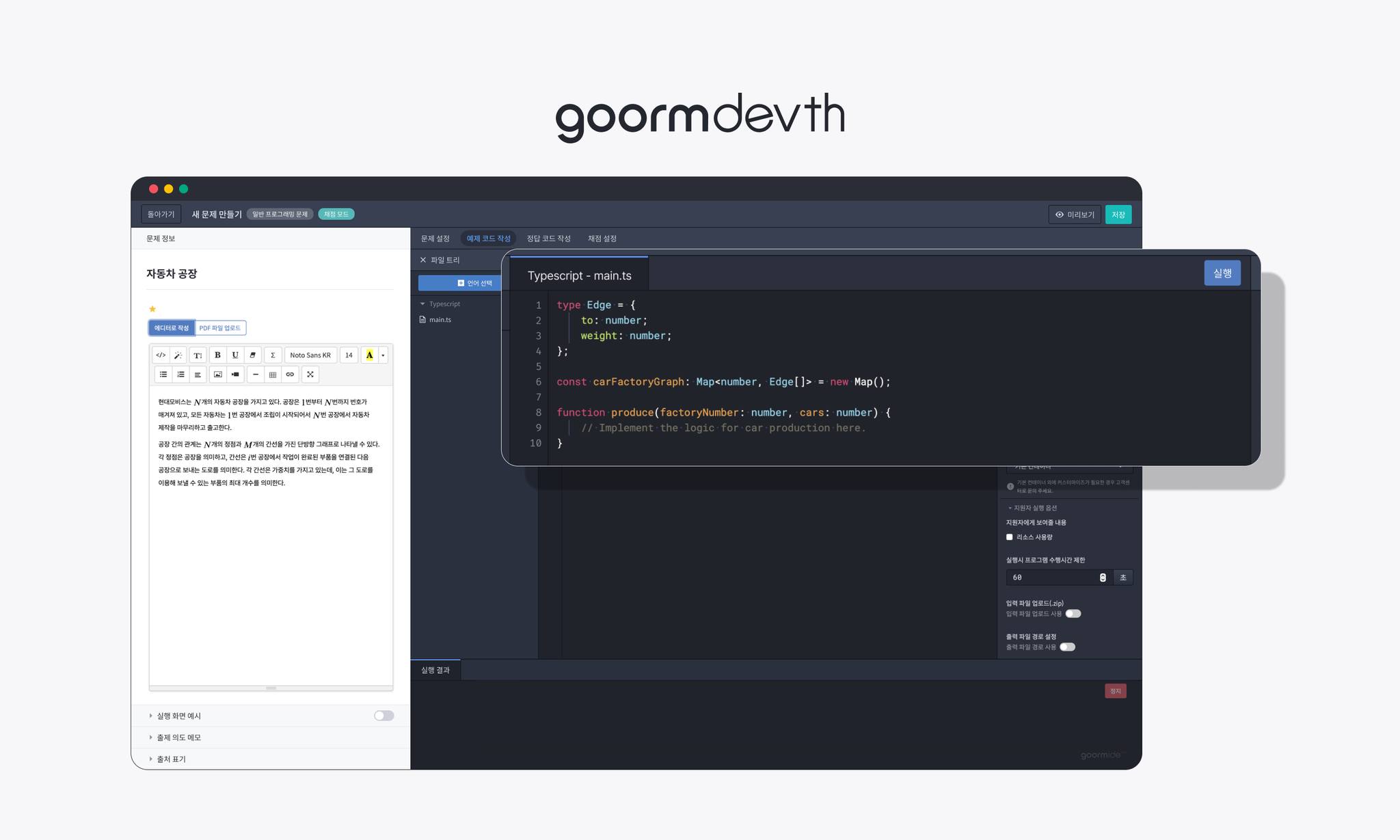Insert an ordered numbered list

click(180, 375)
